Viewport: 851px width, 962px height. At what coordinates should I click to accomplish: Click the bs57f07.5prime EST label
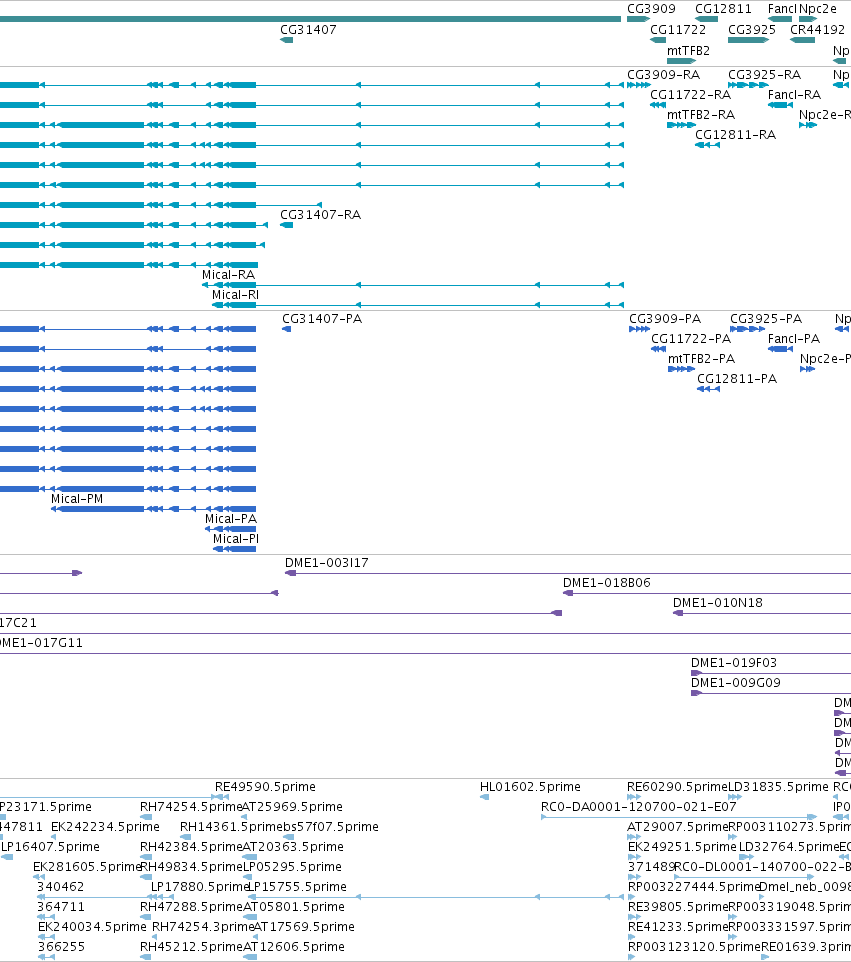click(331, 826)
